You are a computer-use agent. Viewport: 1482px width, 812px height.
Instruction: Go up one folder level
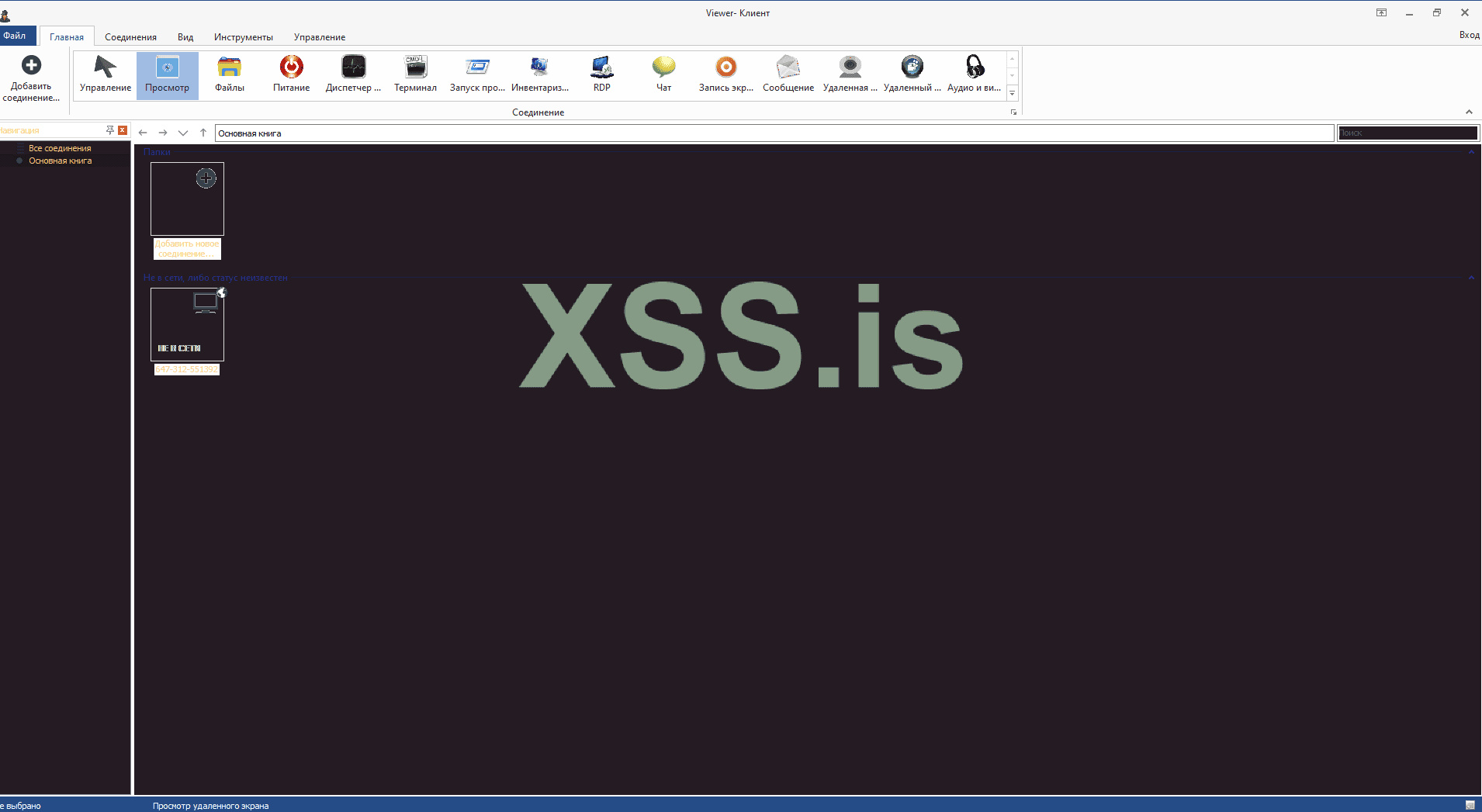(203, 133)
